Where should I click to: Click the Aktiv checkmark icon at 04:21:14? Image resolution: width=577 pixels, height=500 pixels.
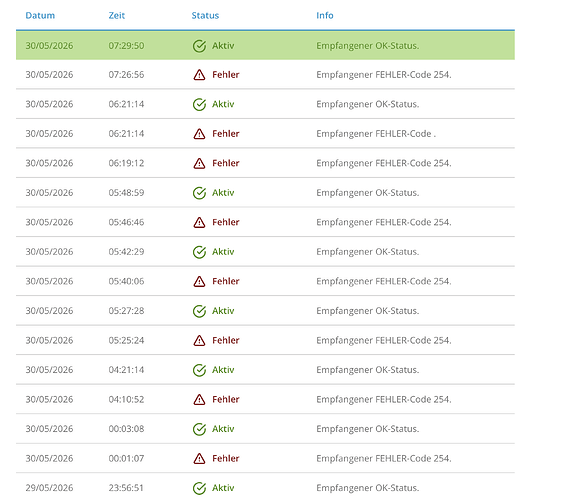coord(199,370)
